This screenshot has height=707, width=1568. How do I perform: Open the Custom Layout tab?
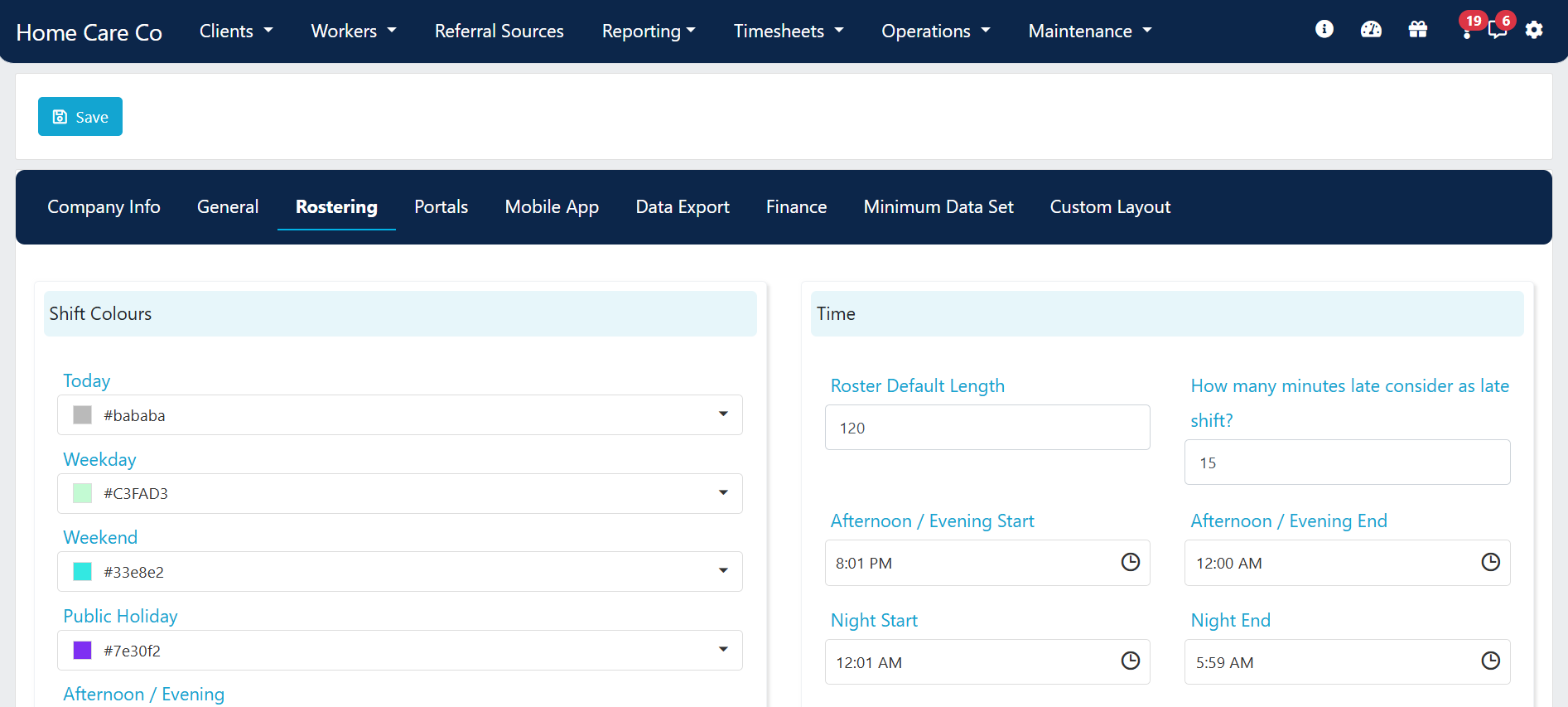[x=1110, y=206]
